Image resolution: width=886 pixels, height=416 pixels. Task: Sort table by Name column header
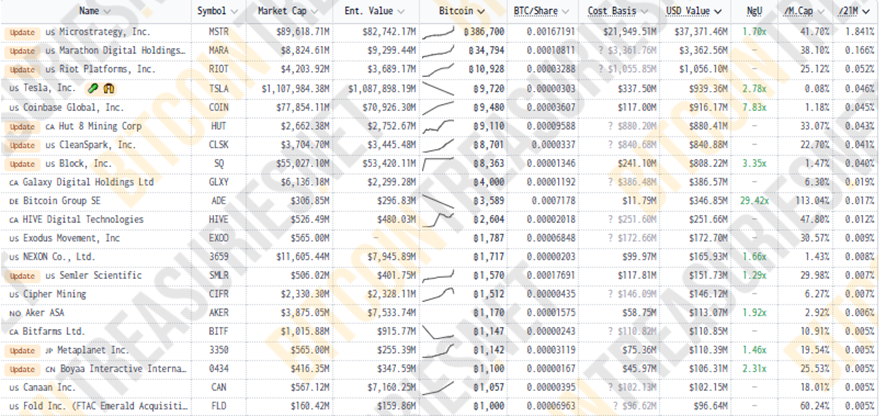click(x=95, y=11)
